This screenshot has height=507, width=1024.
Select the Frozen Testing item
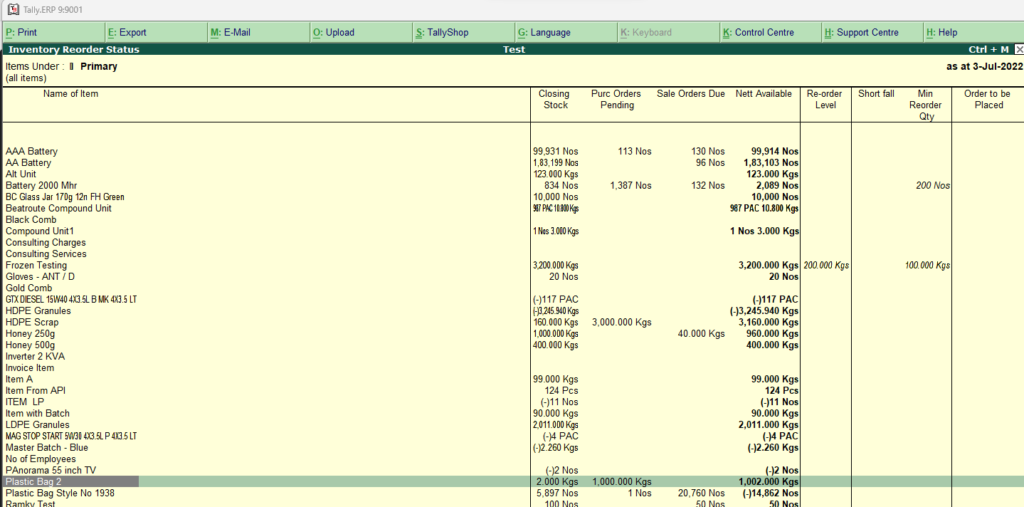pyautogui.click(x=36, y=265)
